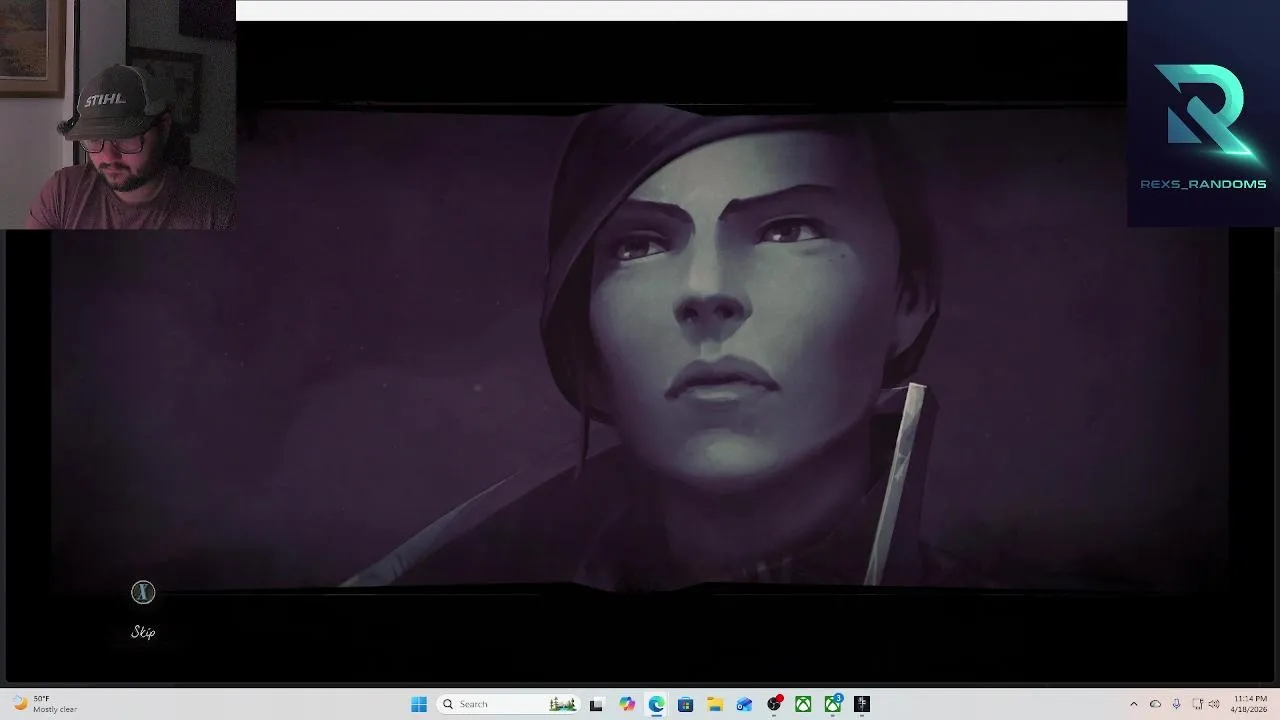
Task: Click the microphone tray icon
Action: 1176,704
